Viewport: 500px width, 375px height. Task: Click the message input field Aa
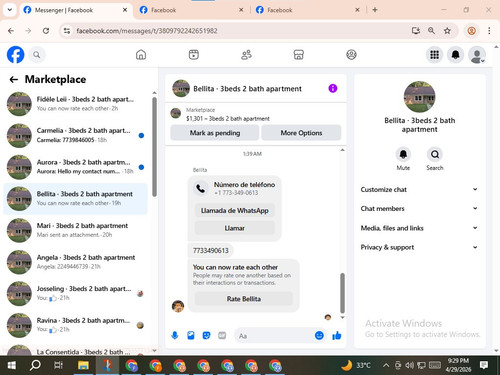coord(273,336)
